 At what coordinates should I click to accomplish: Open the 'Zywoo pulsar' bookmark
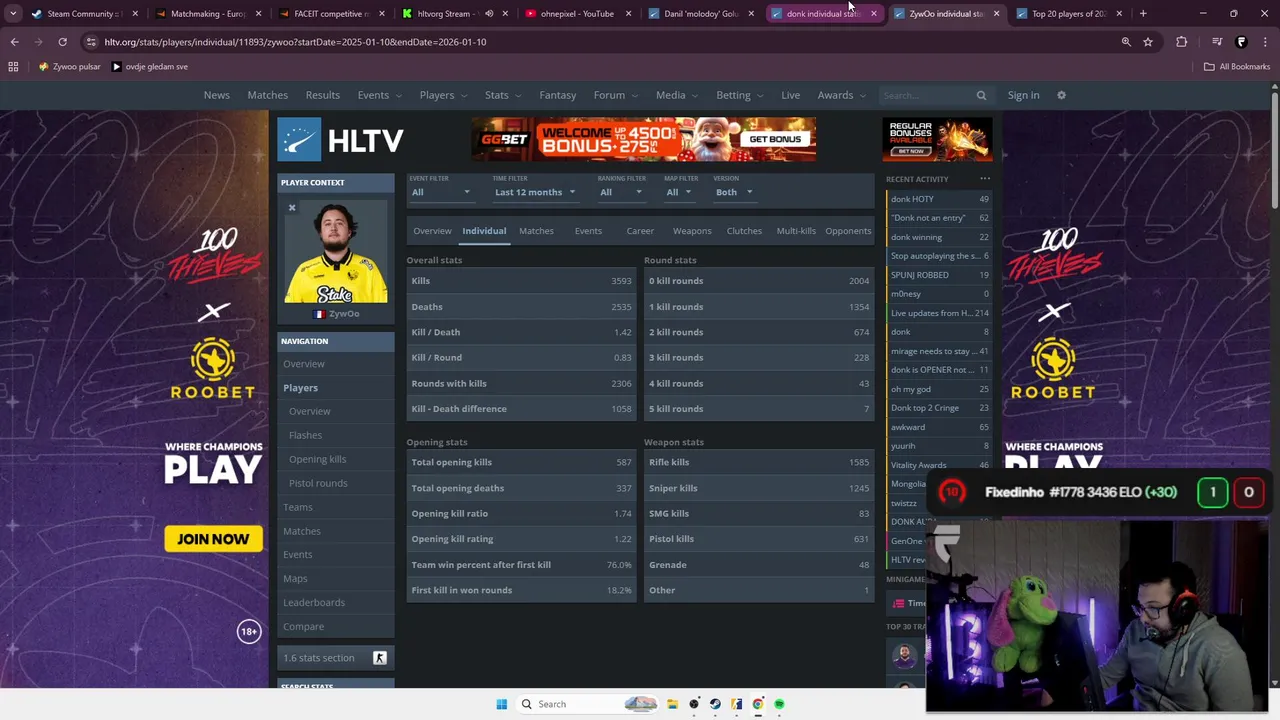[70, 67]
